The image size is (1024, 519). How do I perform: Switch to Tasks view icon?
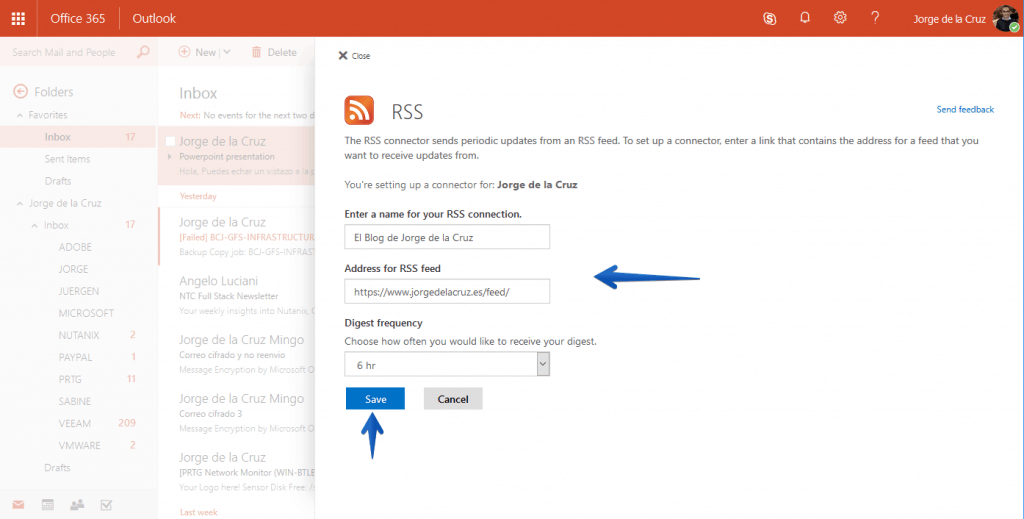point(106,505)
